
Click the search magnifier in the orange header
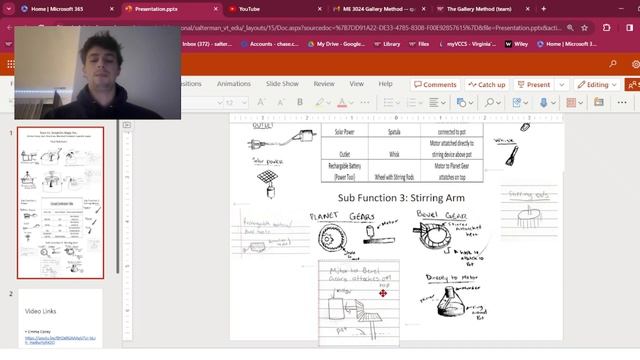[613, 64]
